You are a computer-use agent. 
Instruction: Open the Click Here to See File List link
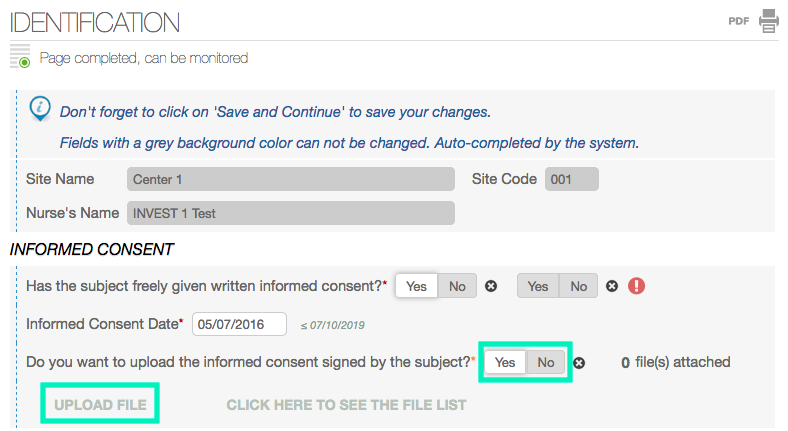pos(346,405)
